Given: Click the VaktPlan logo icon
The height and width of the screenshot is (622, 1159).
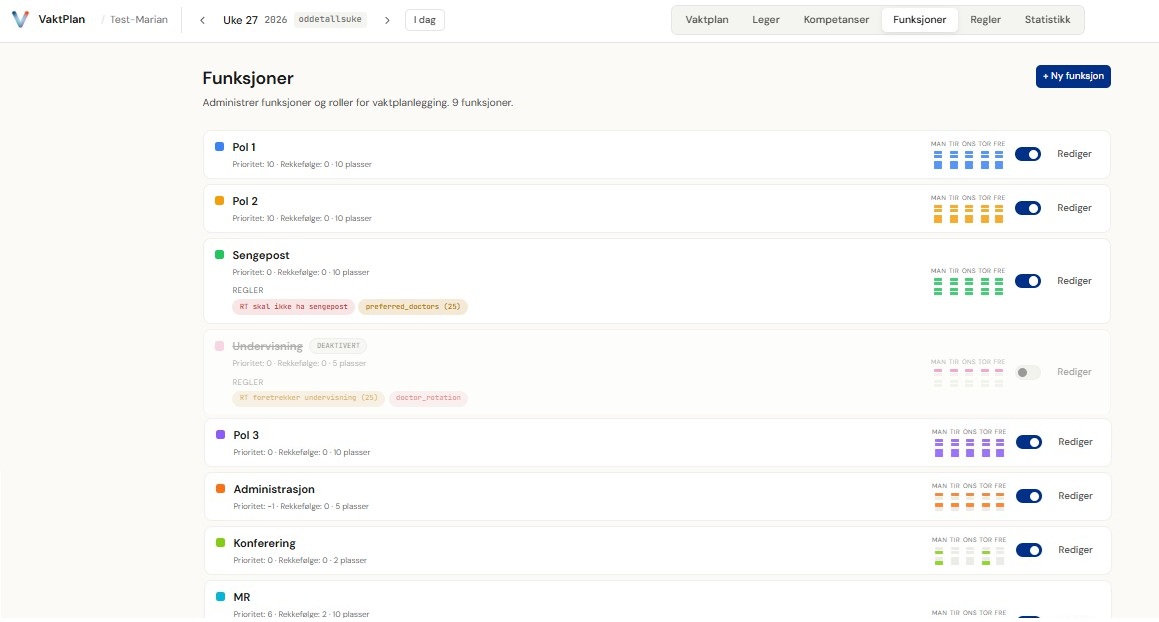Looking at the screenshot, I should 21,19.
